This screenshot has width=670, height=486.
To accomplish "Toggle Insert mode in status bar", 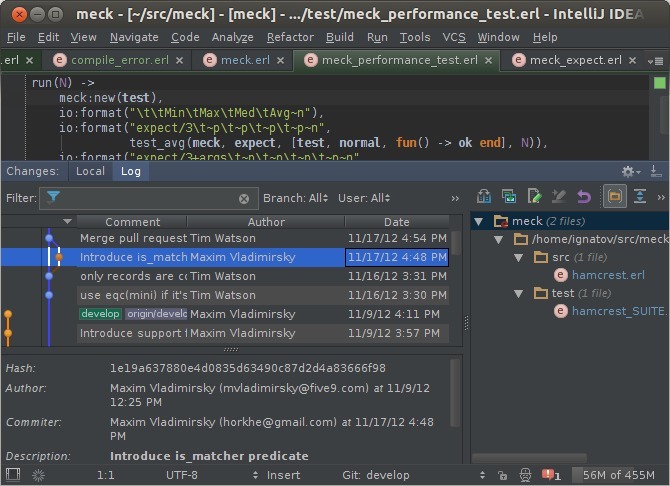I will [283, 475].
